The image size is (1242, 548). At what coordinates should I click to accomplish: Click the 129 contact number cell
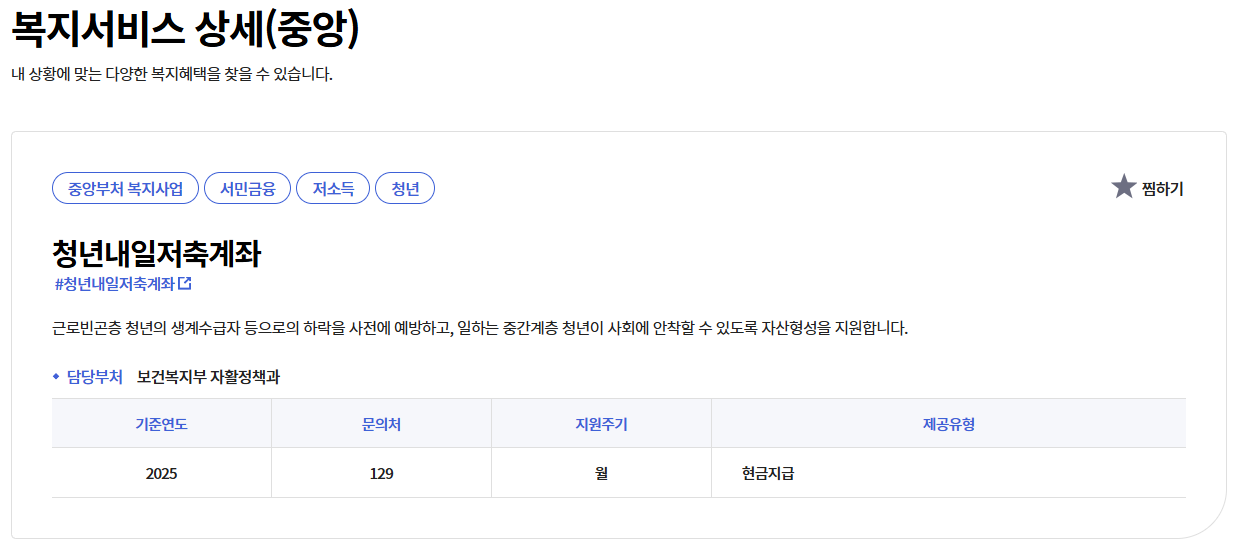click(x=381, y=474)
